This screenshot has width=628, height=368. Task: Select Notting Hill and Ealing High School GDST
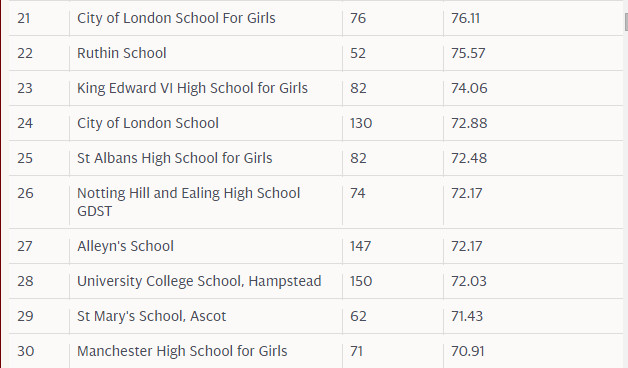pos(189,202)
